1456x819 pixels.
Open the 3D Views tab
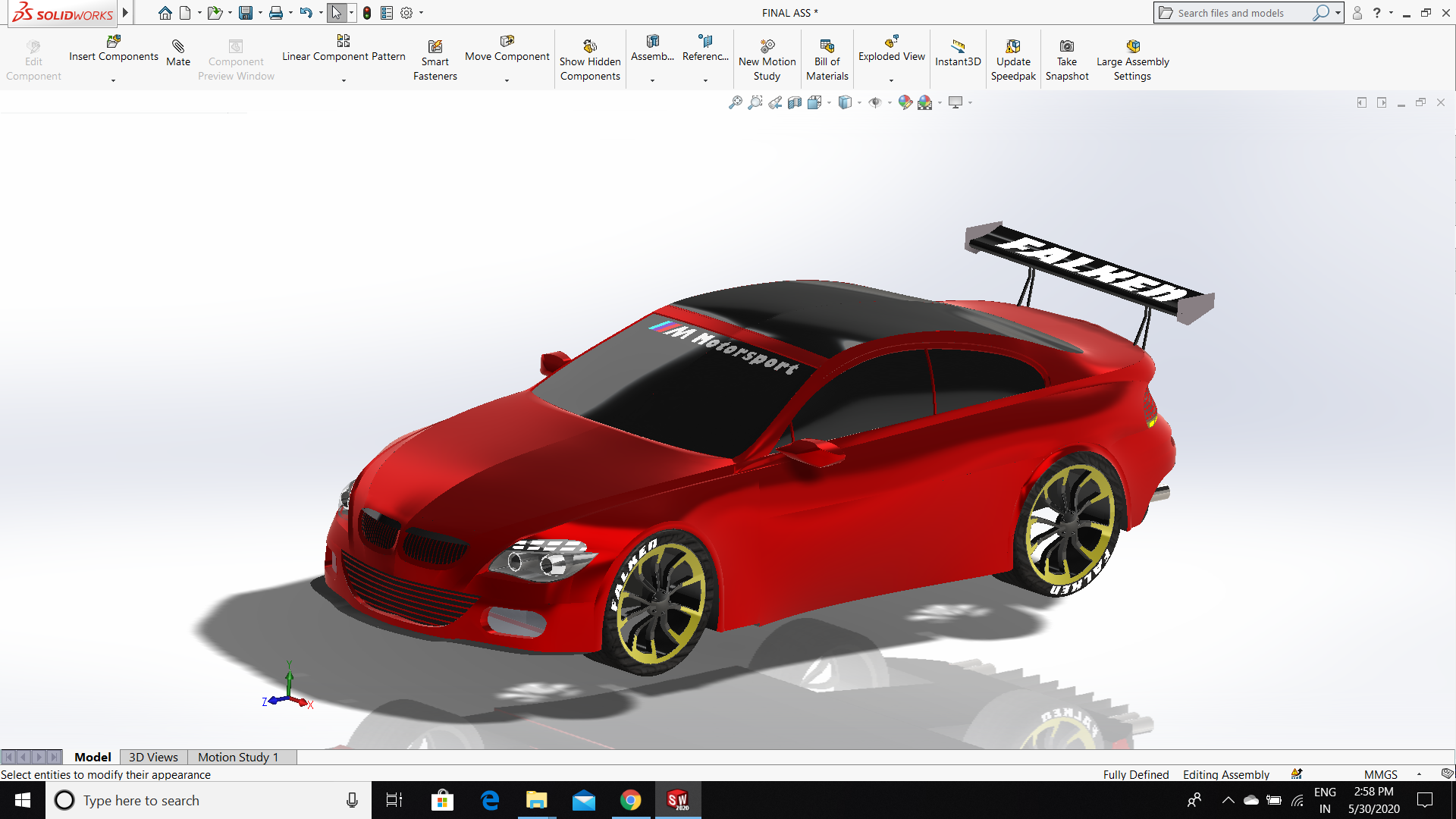tap(153, 757)
